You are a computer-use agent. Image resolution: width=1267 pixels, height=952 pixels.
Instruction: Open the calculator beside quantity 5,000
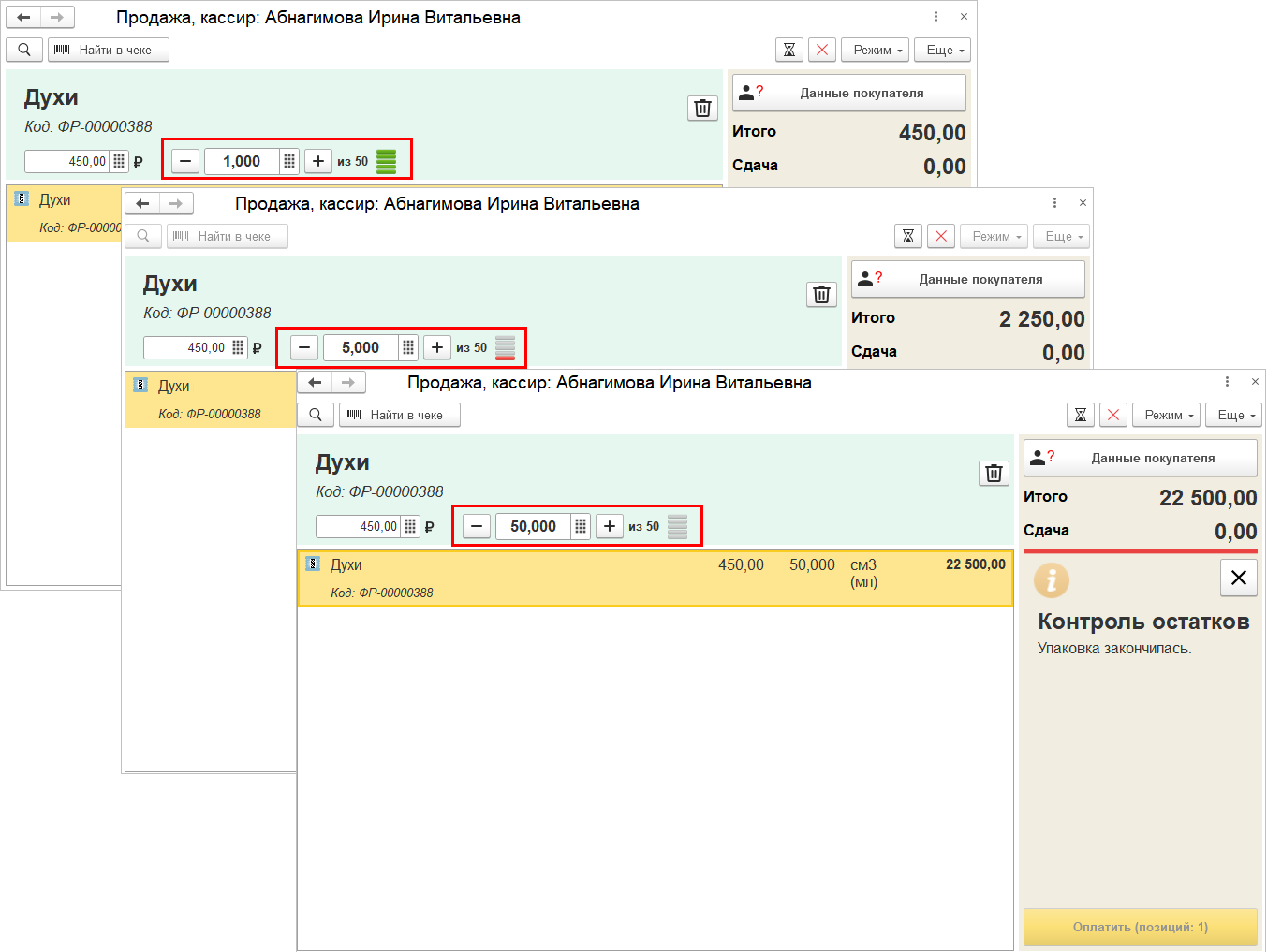(408, 347)
